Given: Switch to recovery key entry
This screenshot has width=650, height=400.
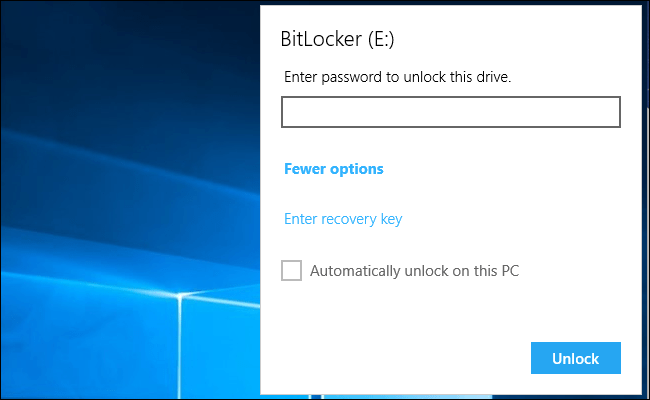Looking at the screenshot, I should click(343, 219).
